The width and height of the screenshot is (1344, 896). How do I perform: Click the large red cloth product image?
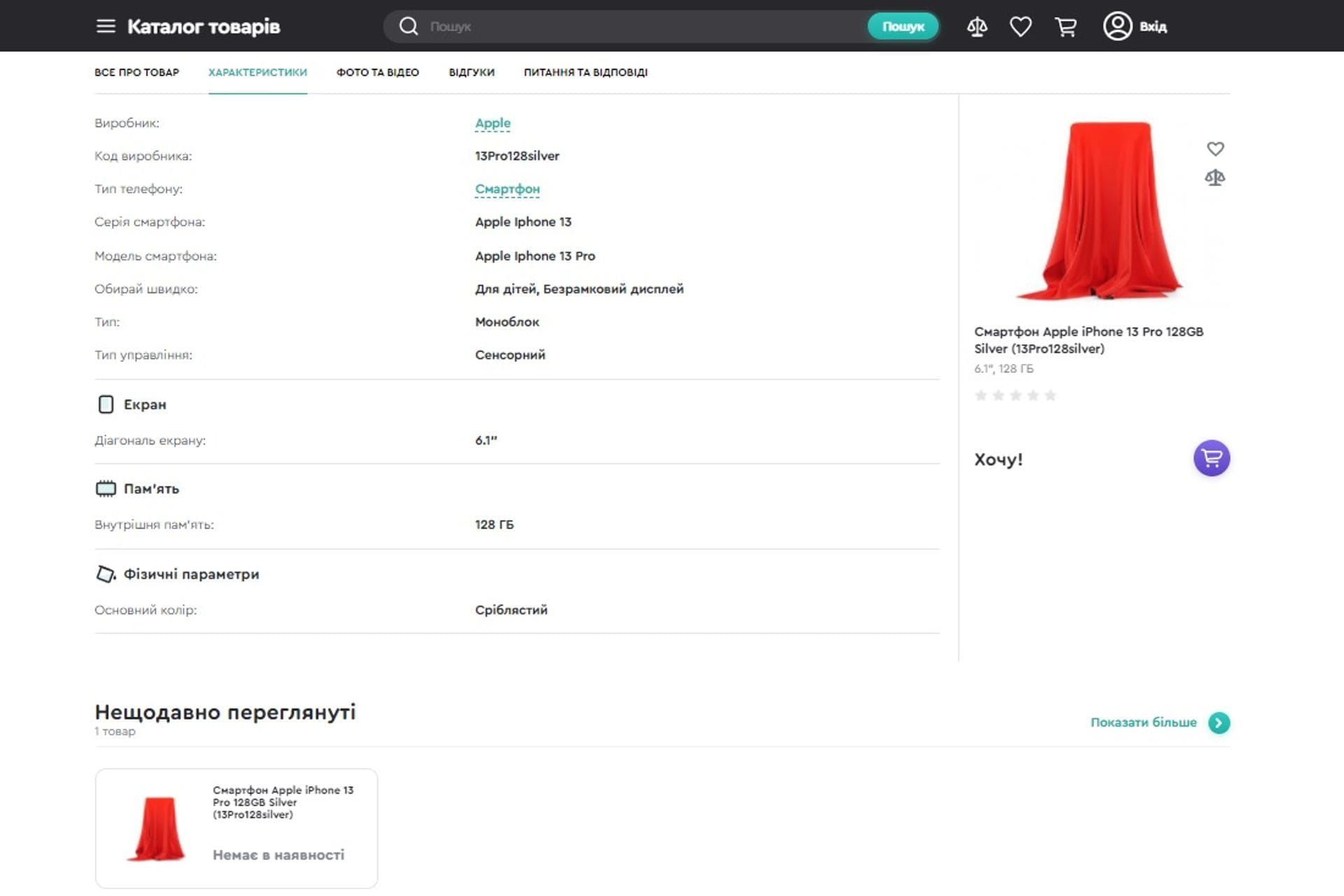click(1099, 211)
